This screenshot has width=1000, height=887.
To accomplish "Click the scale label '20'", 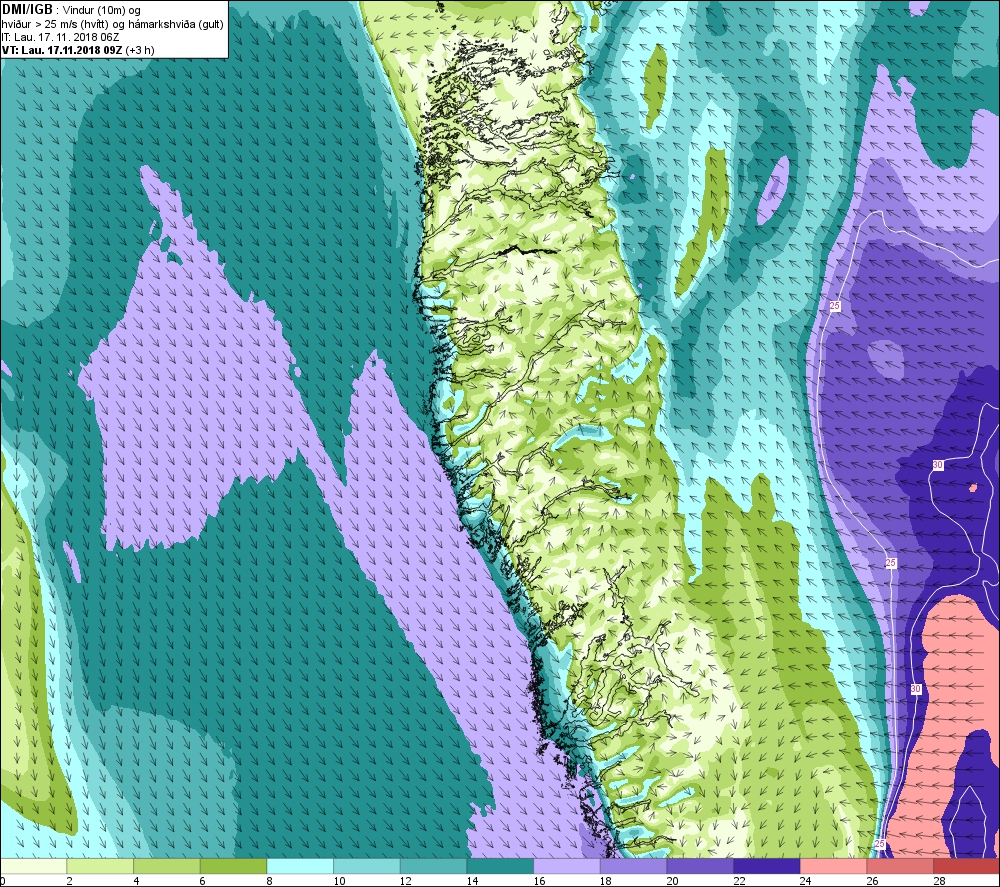I will coord(673,881).
